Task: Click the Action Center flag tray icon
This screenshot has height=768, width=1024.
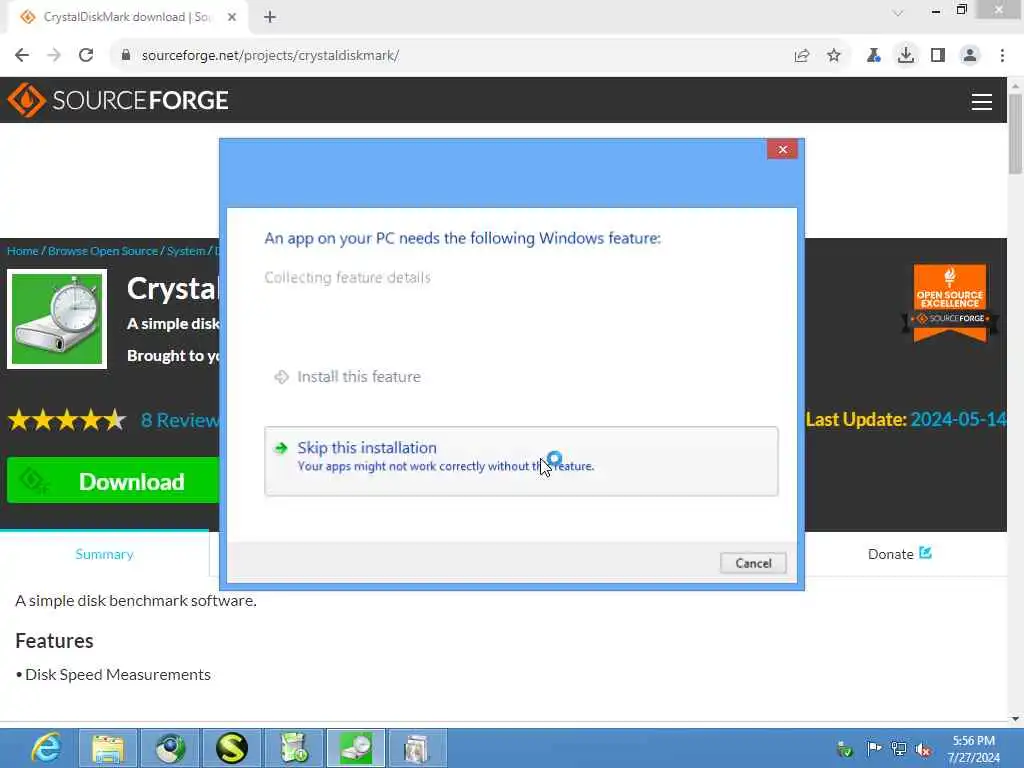Action: click(873, 748)
